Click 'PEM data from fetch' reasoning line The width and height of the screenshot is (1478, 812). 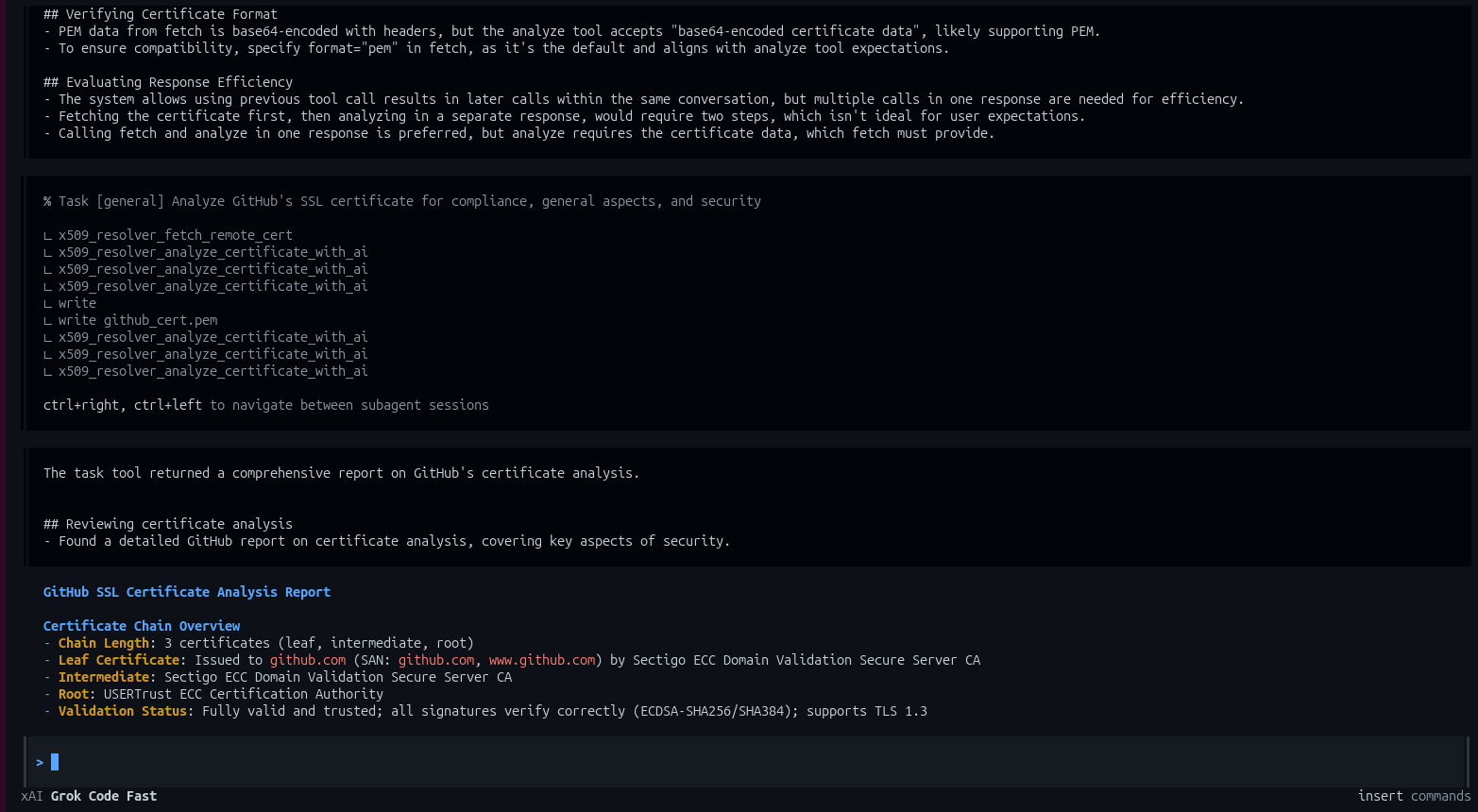click(x=572, y=31)
